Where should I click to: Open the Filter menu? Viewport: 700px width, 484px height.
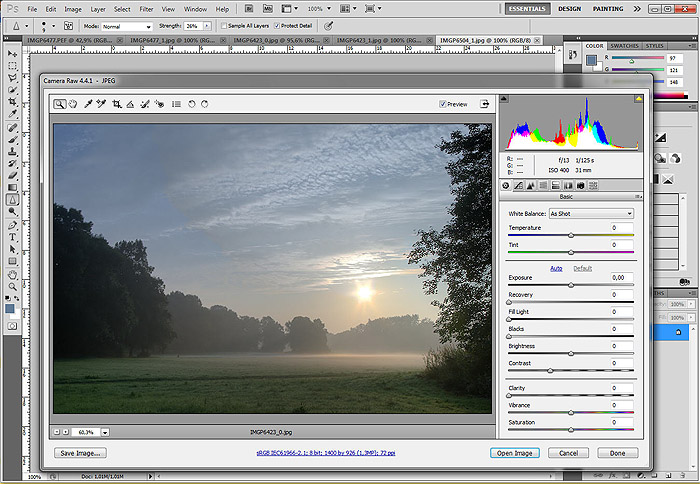pyautogui.click(x=147, y=9)
